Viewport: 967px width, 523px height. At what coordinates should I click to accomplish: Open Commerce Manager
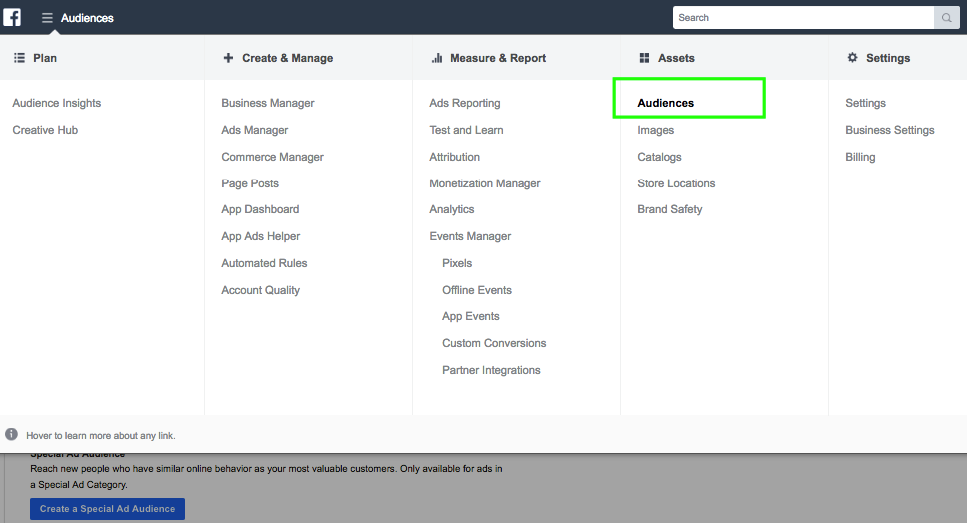273,157
